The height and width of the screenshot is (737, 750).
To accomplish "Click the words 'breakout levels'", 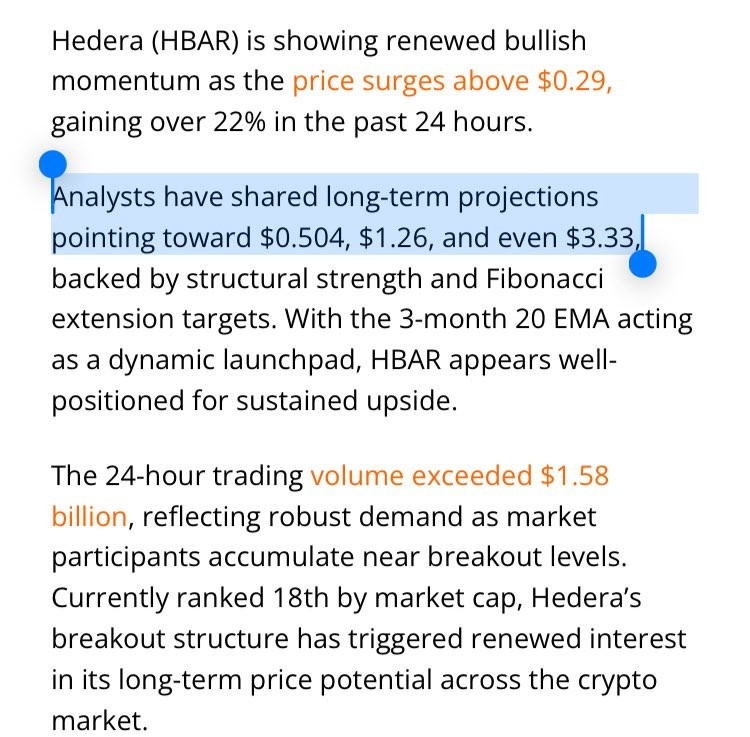I will coord(527,557).
